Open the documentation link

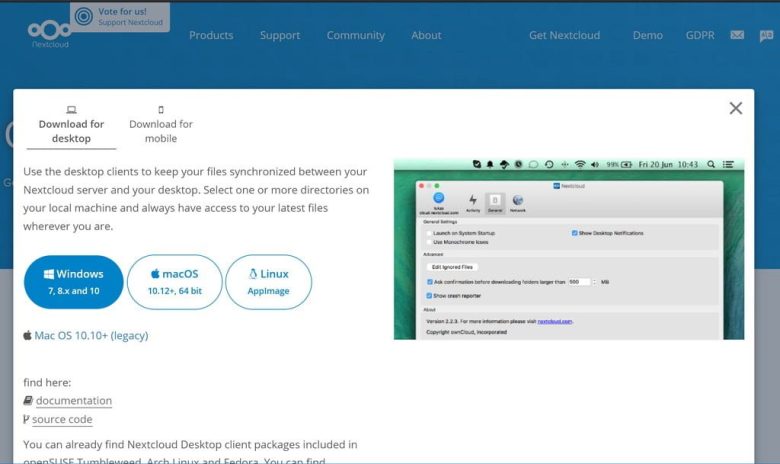[74, 401]
